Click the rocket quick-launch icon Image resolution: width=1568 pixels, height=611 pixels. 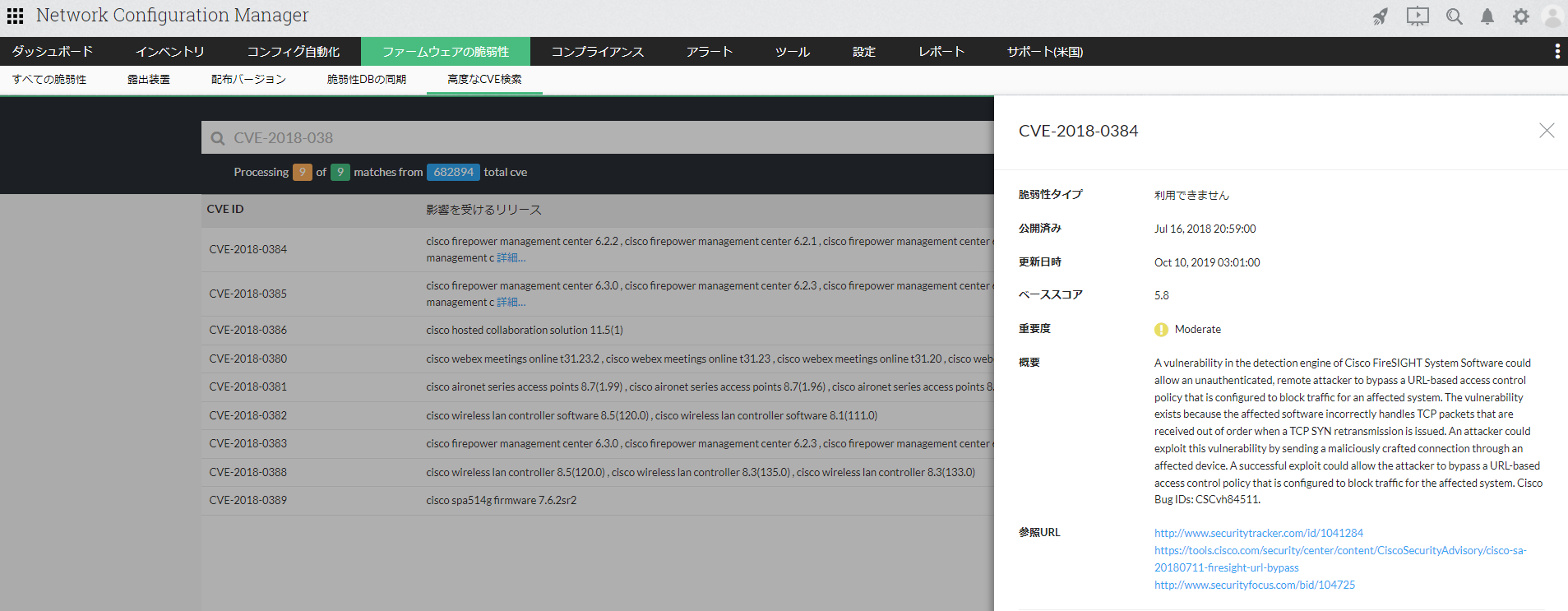pos(1381,16)
